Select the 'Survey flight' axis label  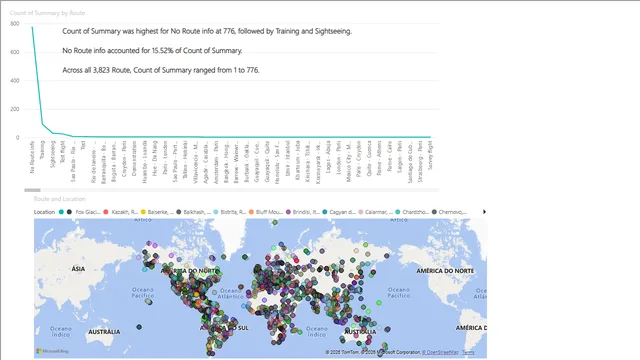(x=430, y=156)
